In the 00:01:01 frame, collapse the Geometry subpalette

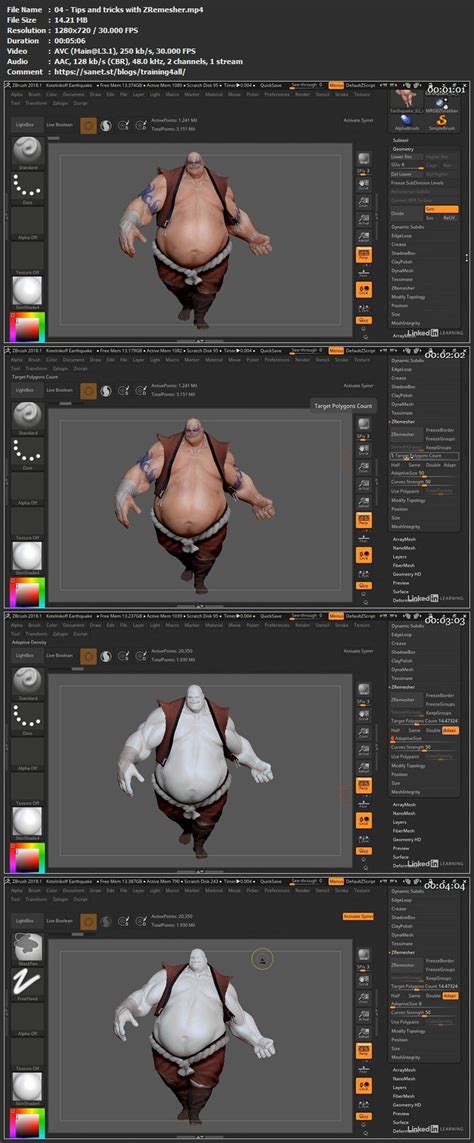tap(403, 149)
